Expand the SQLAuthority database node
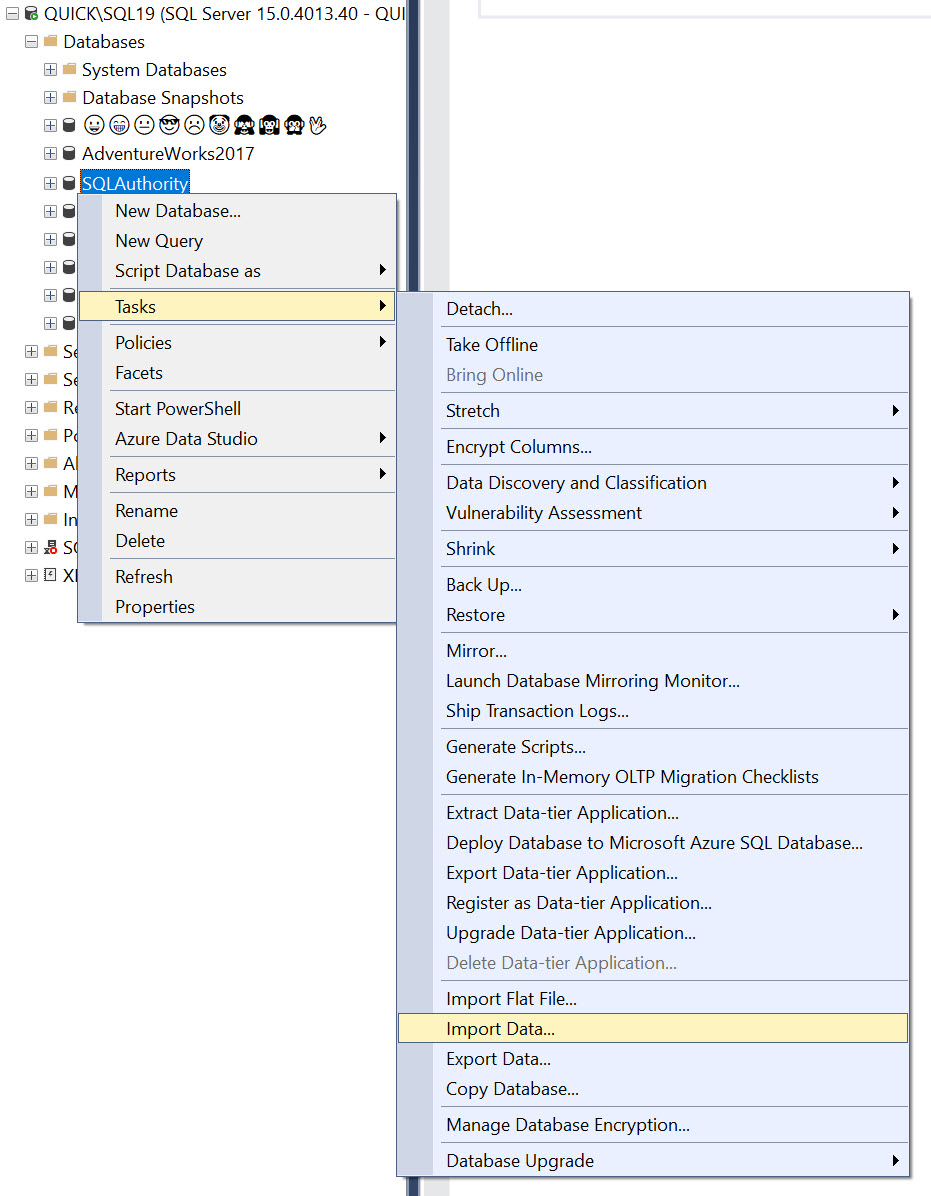The width and height of the screenshot is (931, 1196). 50,183
